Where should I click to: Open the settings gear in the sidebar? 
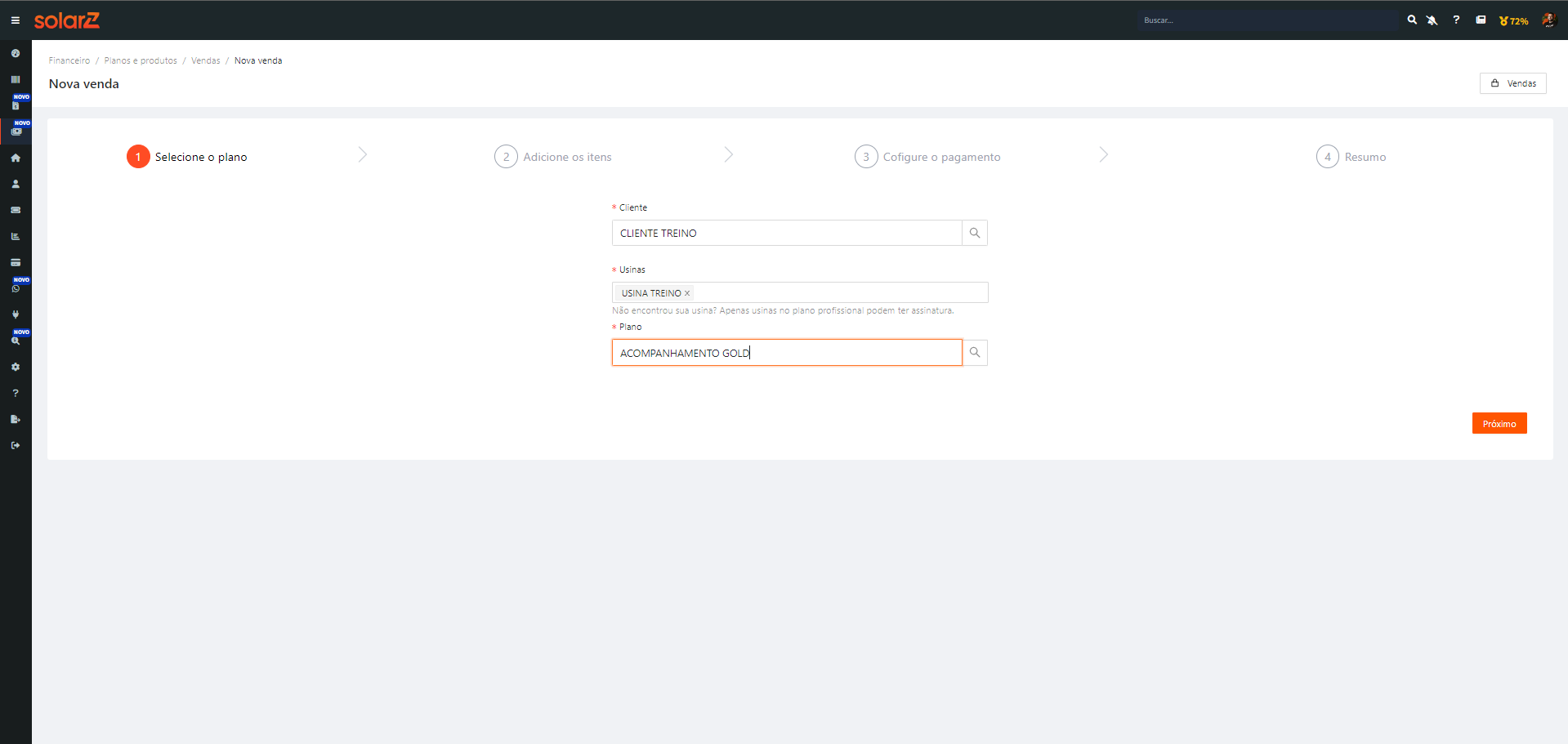tap(16, 367)
